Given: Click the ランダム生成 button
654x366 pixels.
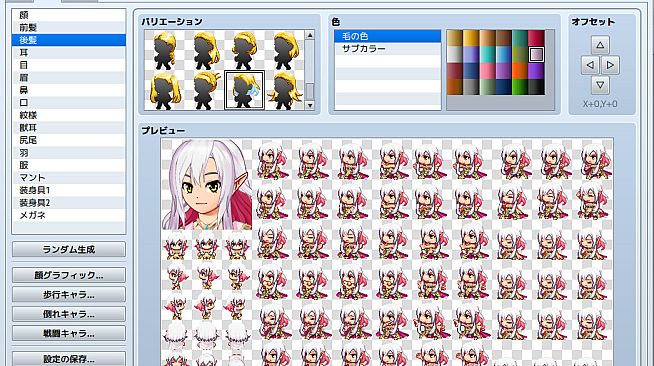Looking at the screenshot, I should click(69, 249).
